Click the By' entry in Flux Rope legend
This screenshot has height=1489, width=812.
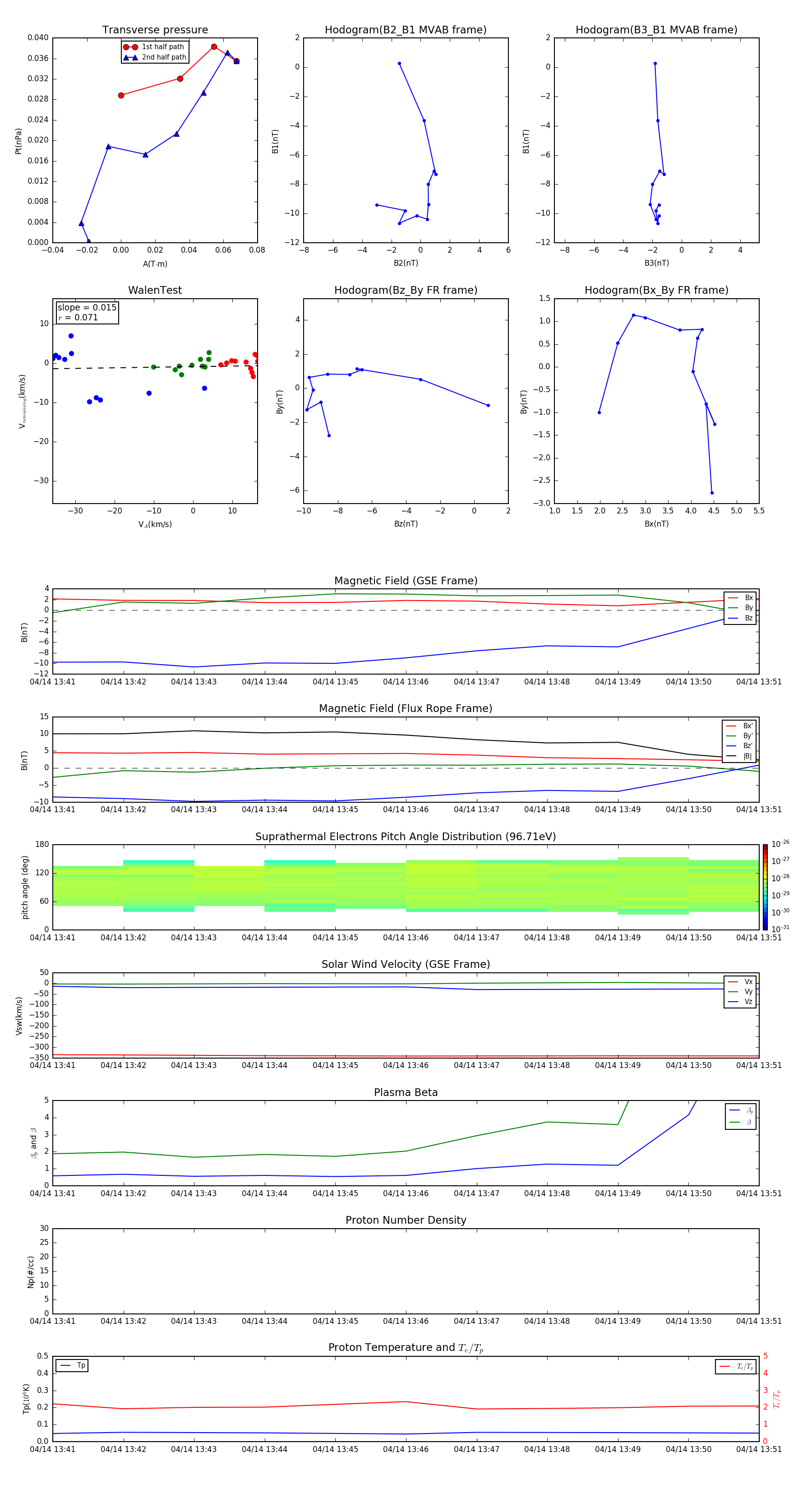coord(739,736)
